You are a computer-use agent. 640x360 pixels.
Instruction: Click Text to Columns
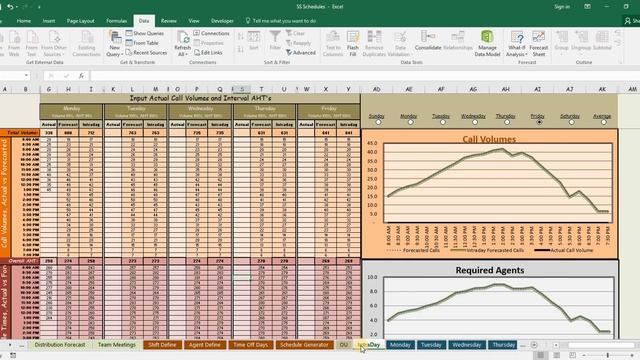coord(333,43)
